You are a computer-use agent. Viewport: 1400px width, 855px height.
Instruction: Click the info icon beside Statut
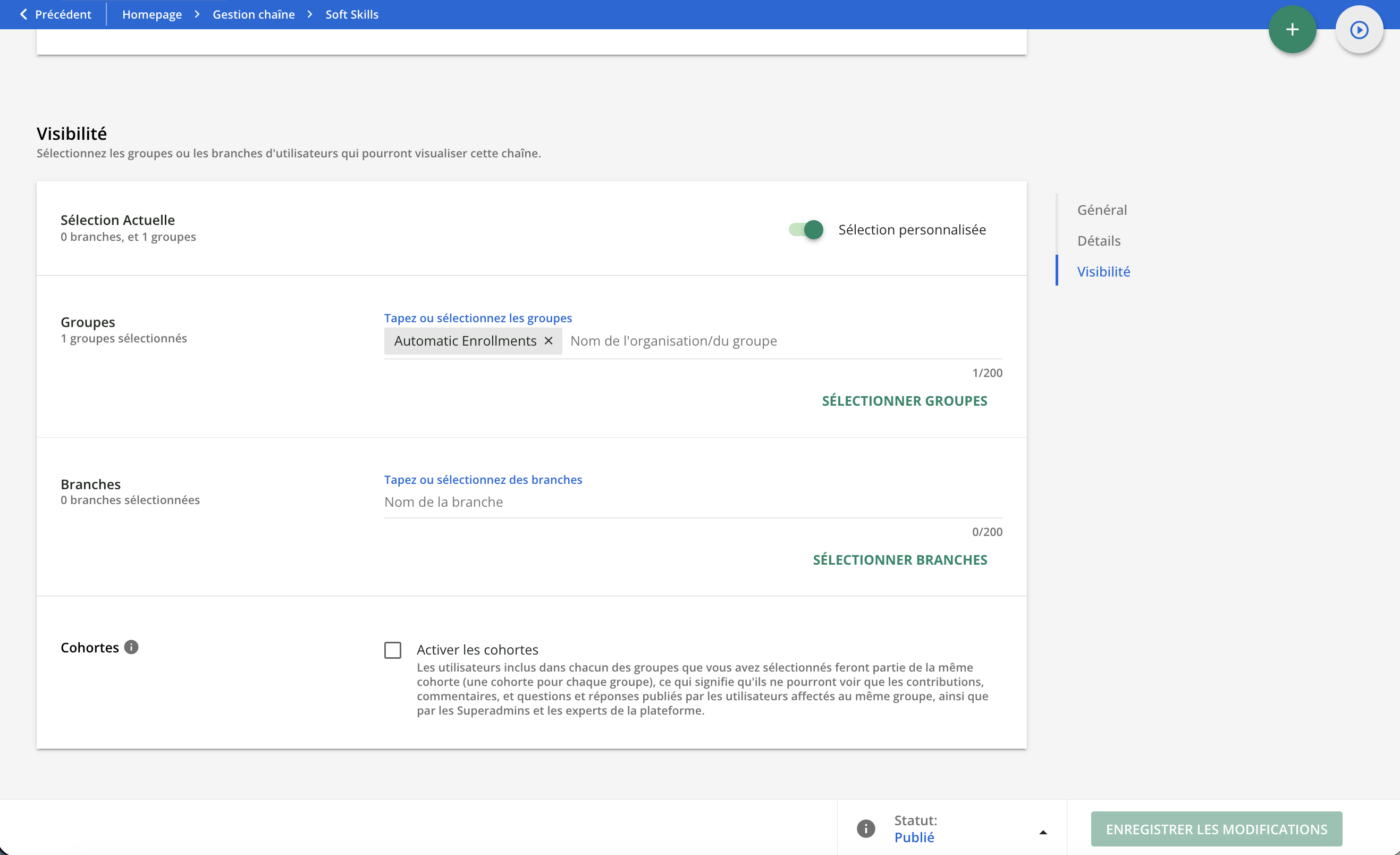pyautogui.click(x=865, y=828)
